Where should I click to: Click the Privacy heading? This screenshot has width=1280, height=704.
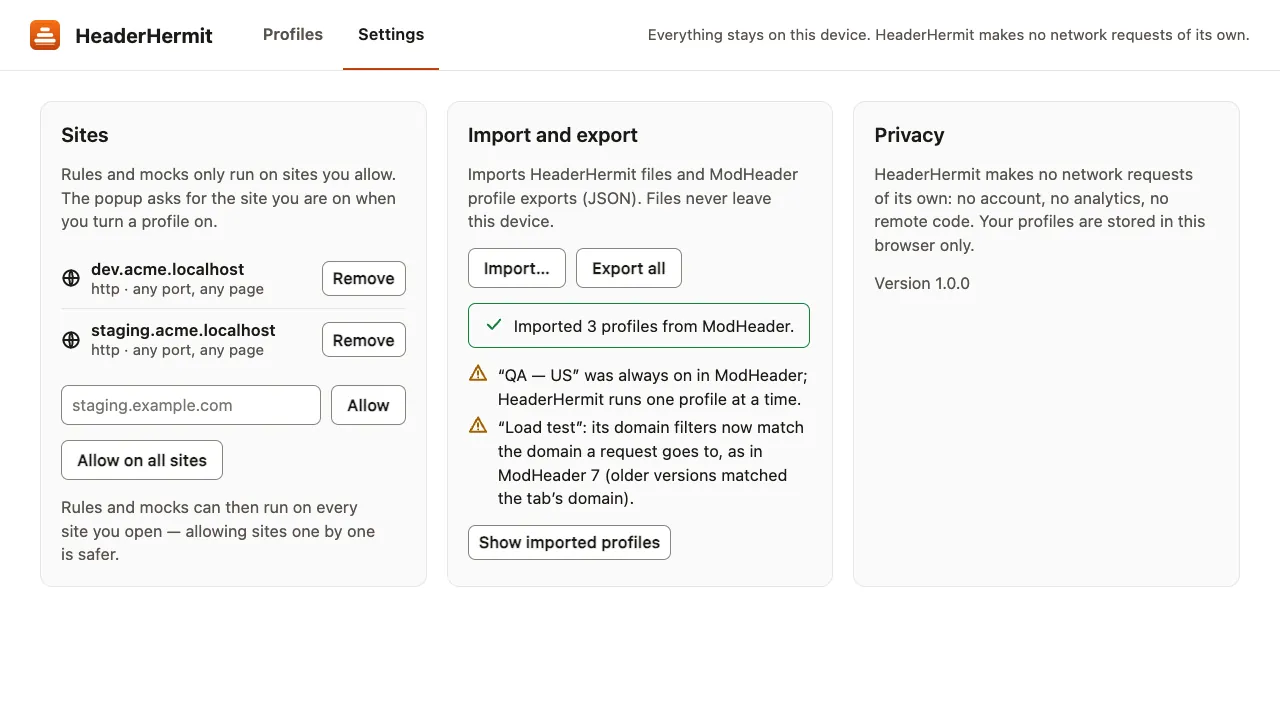pos(909,135)
